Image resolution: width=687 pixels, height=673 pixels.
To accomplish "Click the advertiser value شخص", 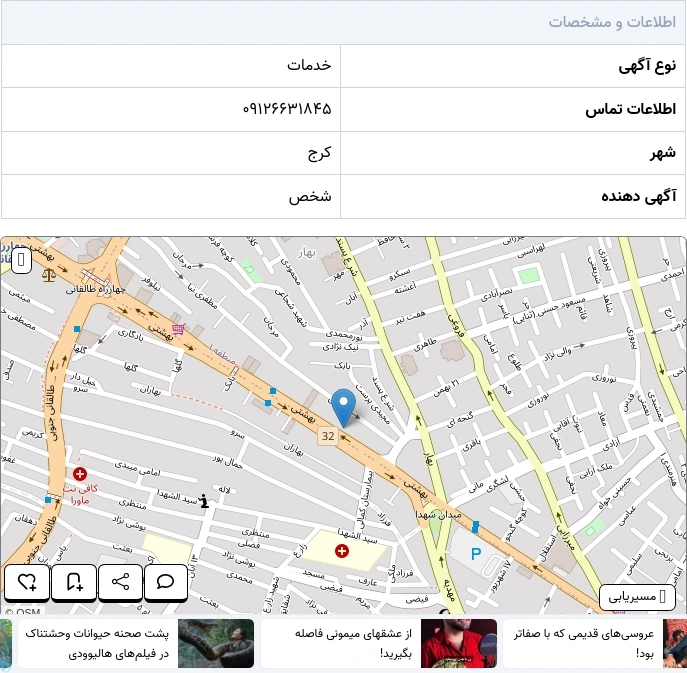I will coord(310,196).
